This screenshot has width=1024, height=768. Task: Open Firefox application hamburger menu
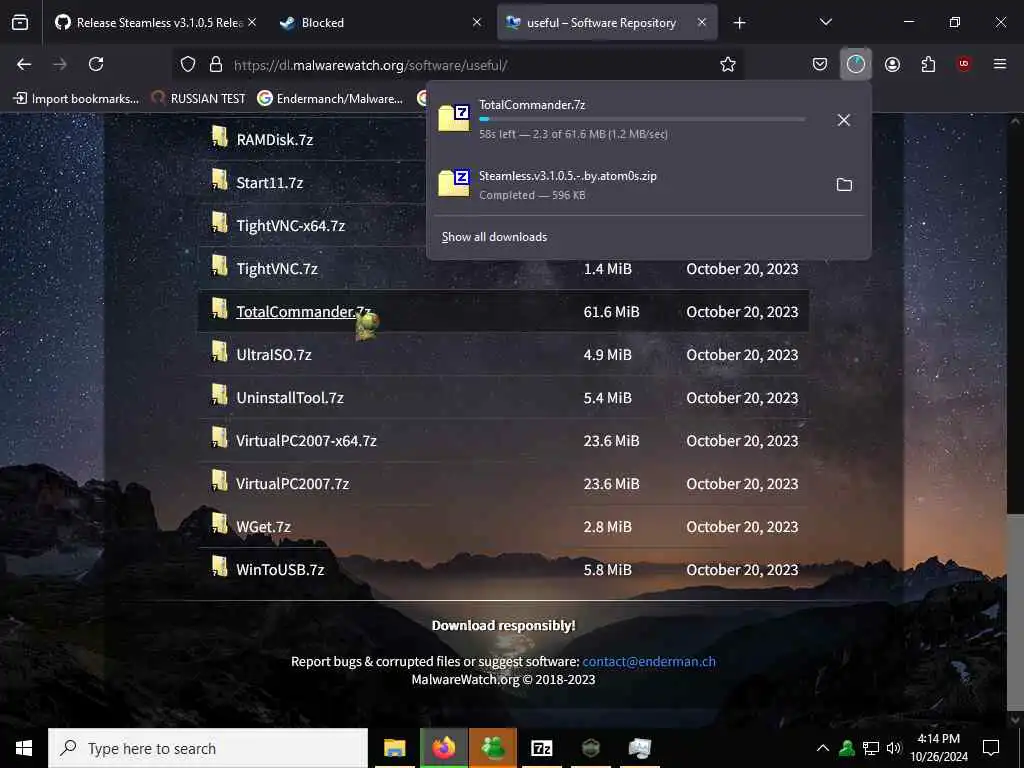[x=1000, y=64]
